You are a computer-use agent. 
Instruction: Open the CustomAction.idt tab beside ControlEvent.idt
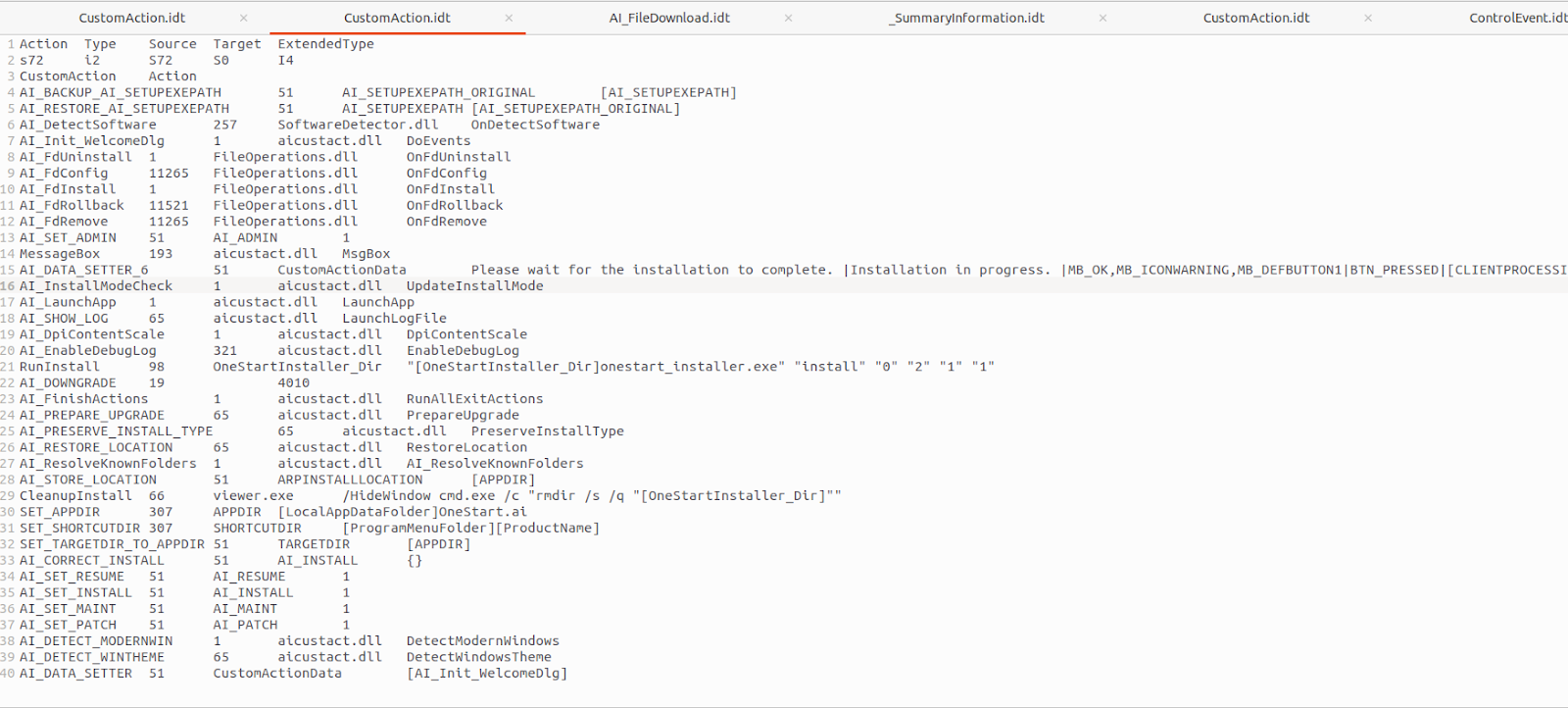coord(1256,18)
